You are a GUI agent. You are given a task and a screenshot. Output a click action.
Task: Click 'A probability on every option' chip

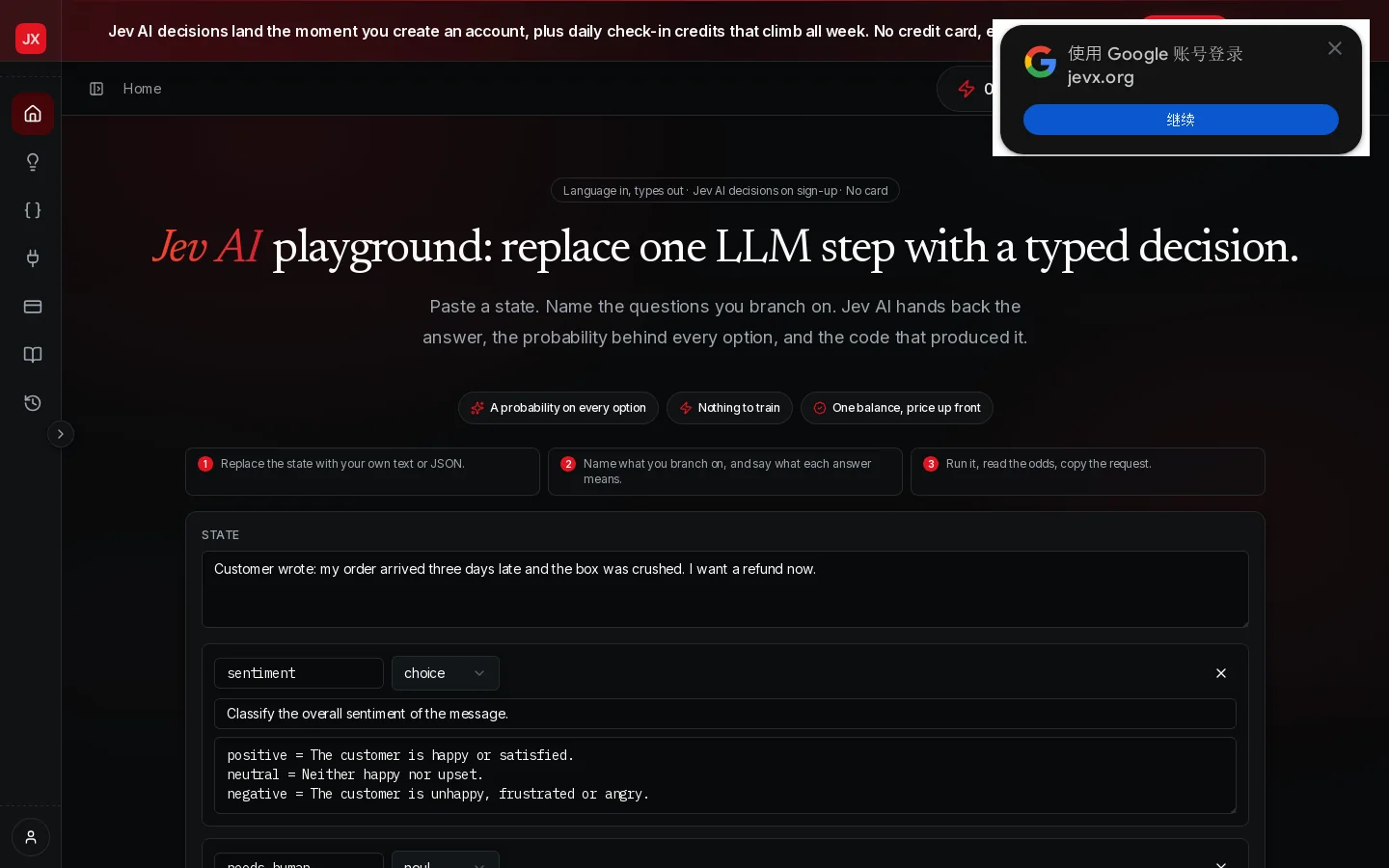[558, 408]
